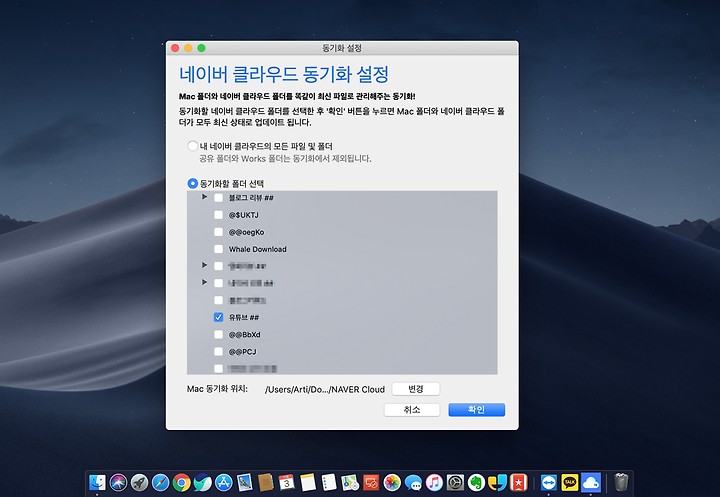The height and width of the screenshot is (497, 720).
Task: Open Reminders list icon in Dock
Action: pos(329,483)
